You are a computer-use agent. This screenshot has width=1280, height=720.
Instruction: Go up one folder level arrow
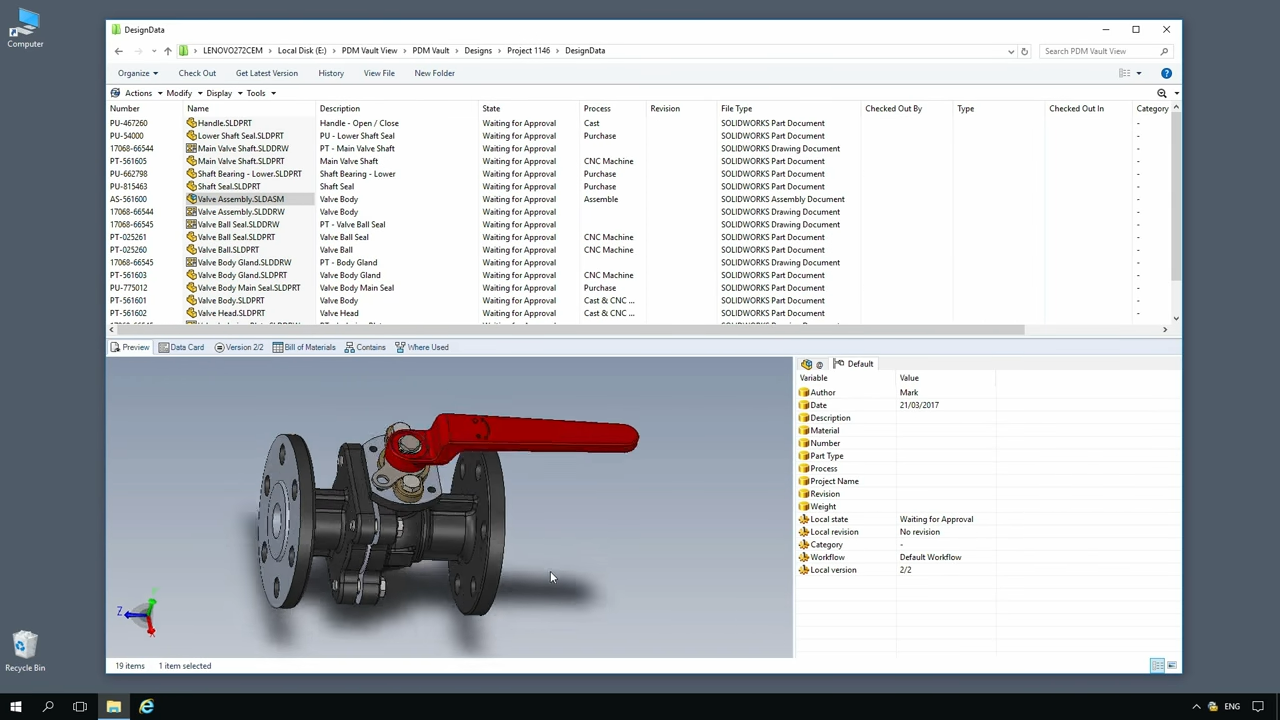point(167,51)
